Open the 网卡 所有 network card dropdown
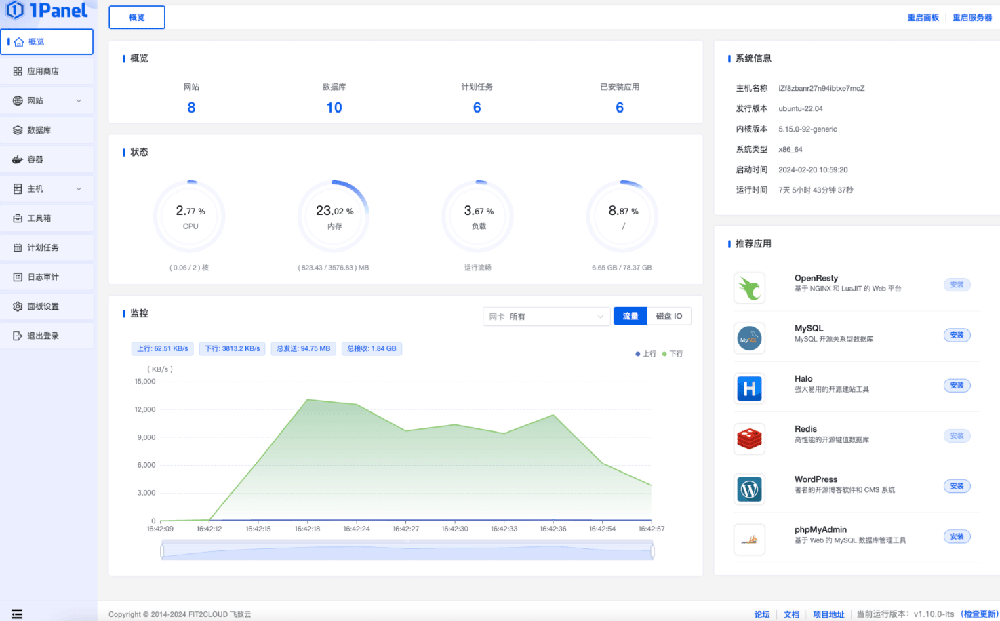 [545, 316]
